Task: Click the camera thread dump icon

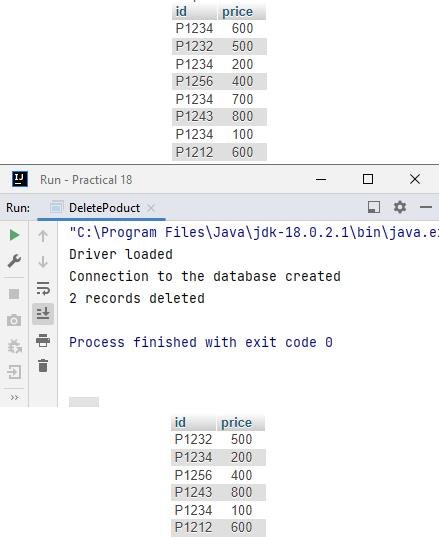Action: point(14,320)
